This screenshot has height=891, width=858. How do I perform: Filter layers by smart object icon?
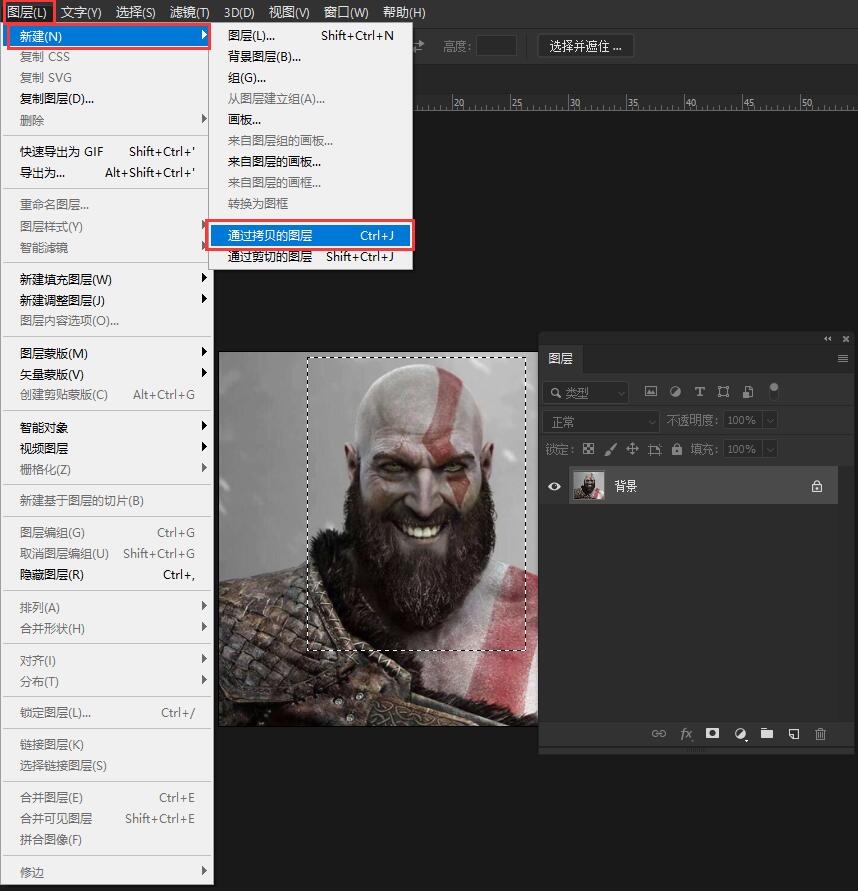(x=748, y=392)
